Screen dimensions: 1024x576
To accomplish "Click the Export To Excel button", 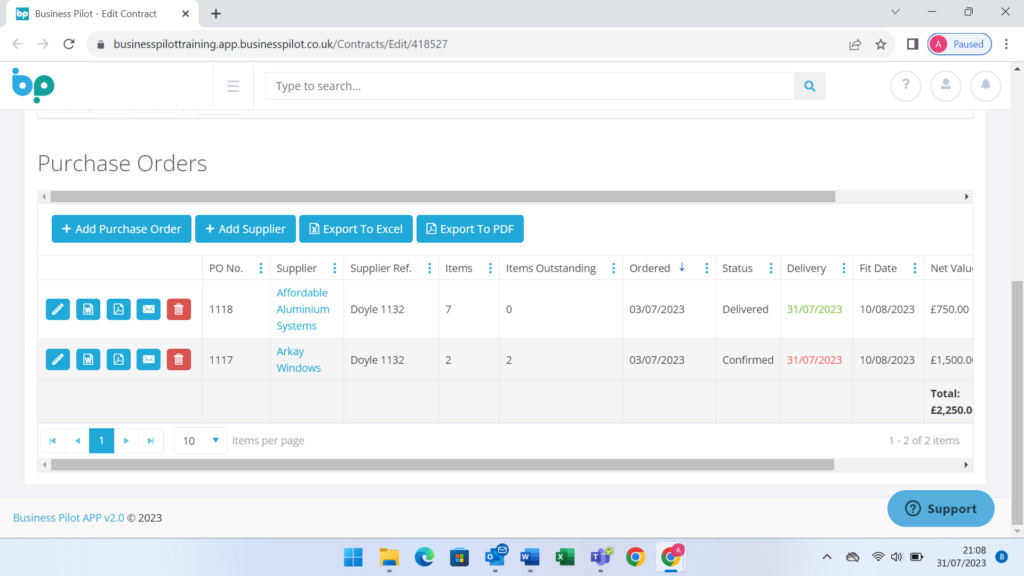I will (355, 229).
